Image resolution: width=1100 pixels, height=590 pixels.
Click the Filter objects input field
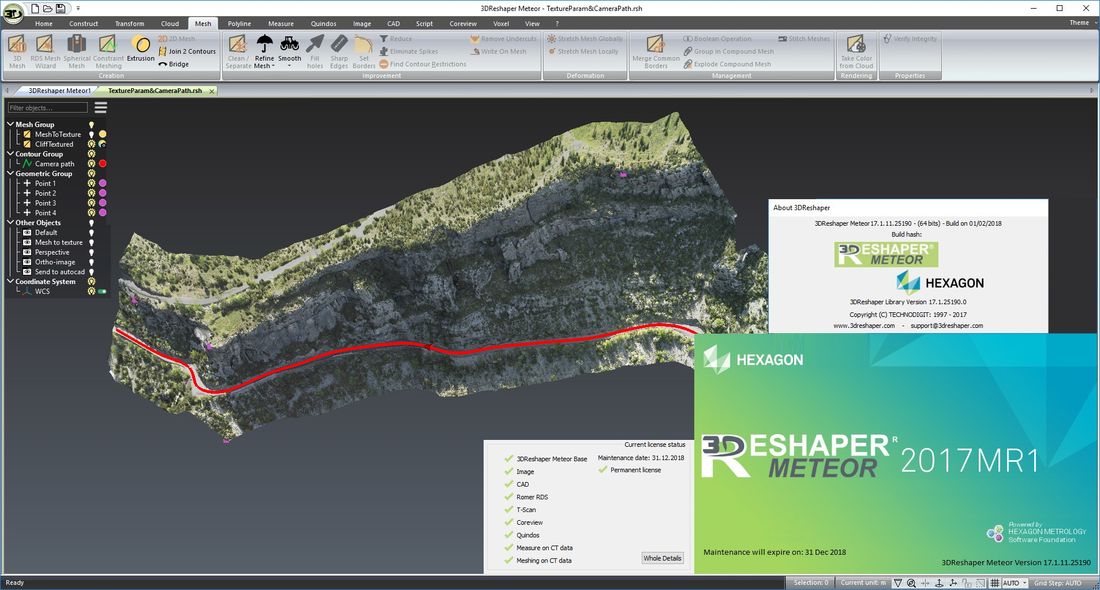click(x=48, y=108)
